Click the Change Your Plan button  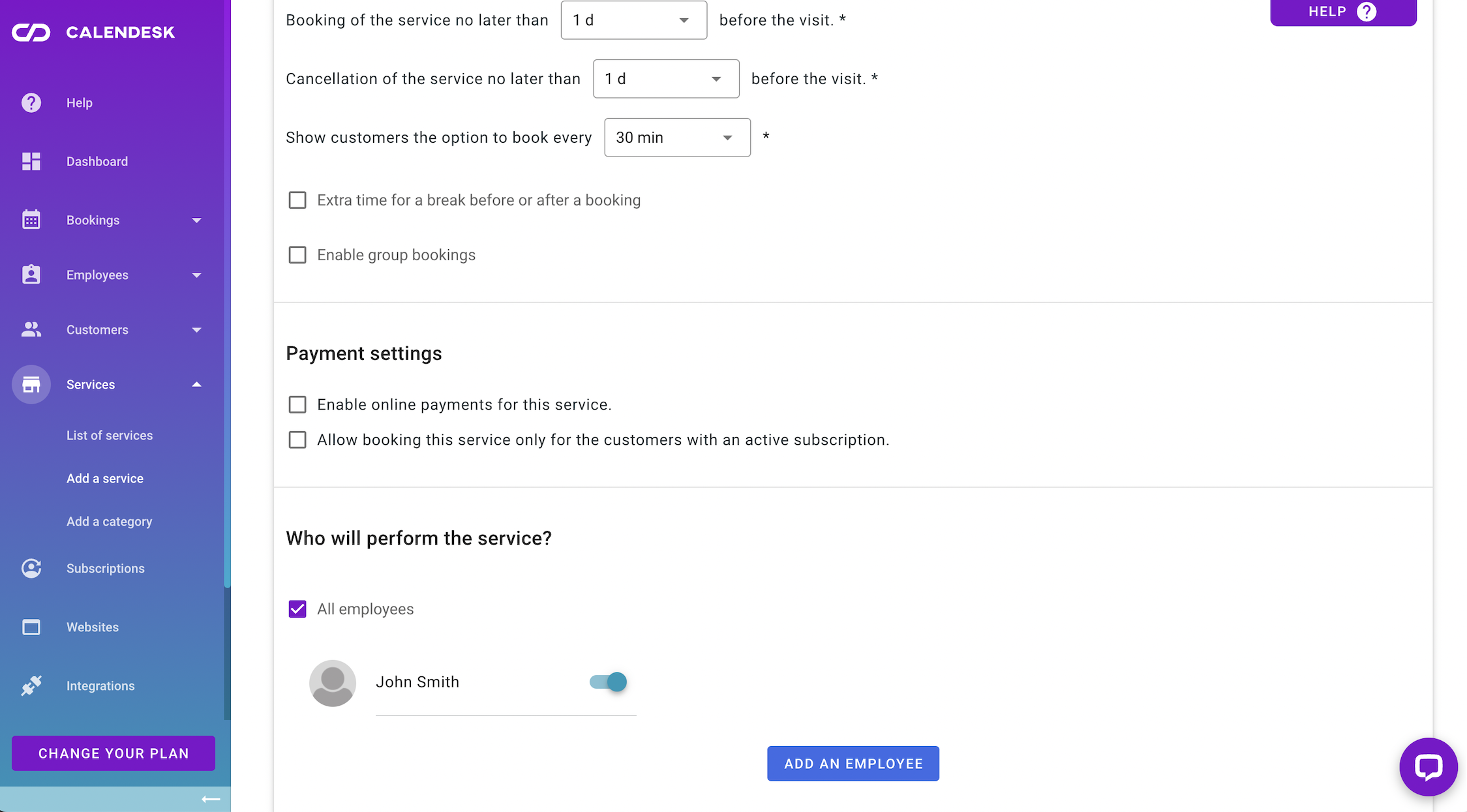coord(113,753)
